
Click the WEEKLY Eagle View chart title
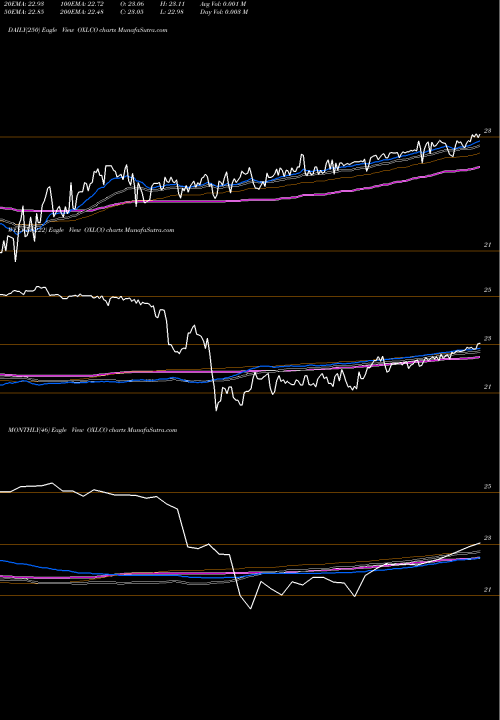point(91,230)
